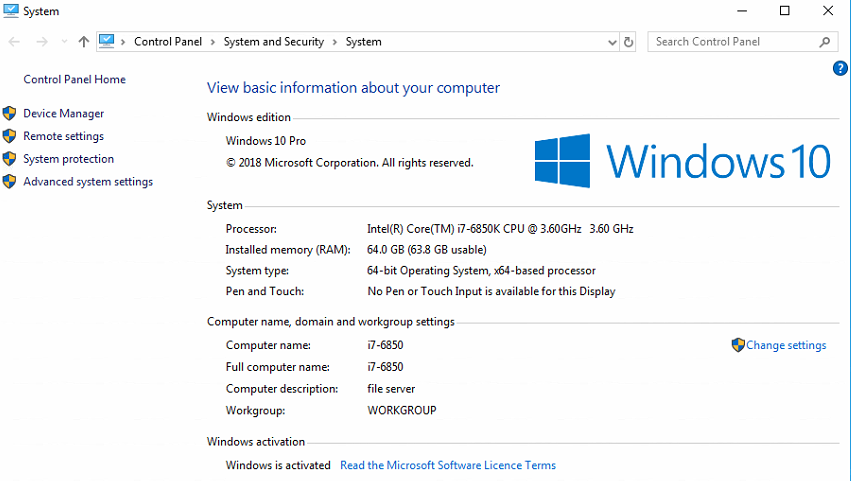
Task: Open the recent locations dropdown arrow
Action: (x=65, y=42)
